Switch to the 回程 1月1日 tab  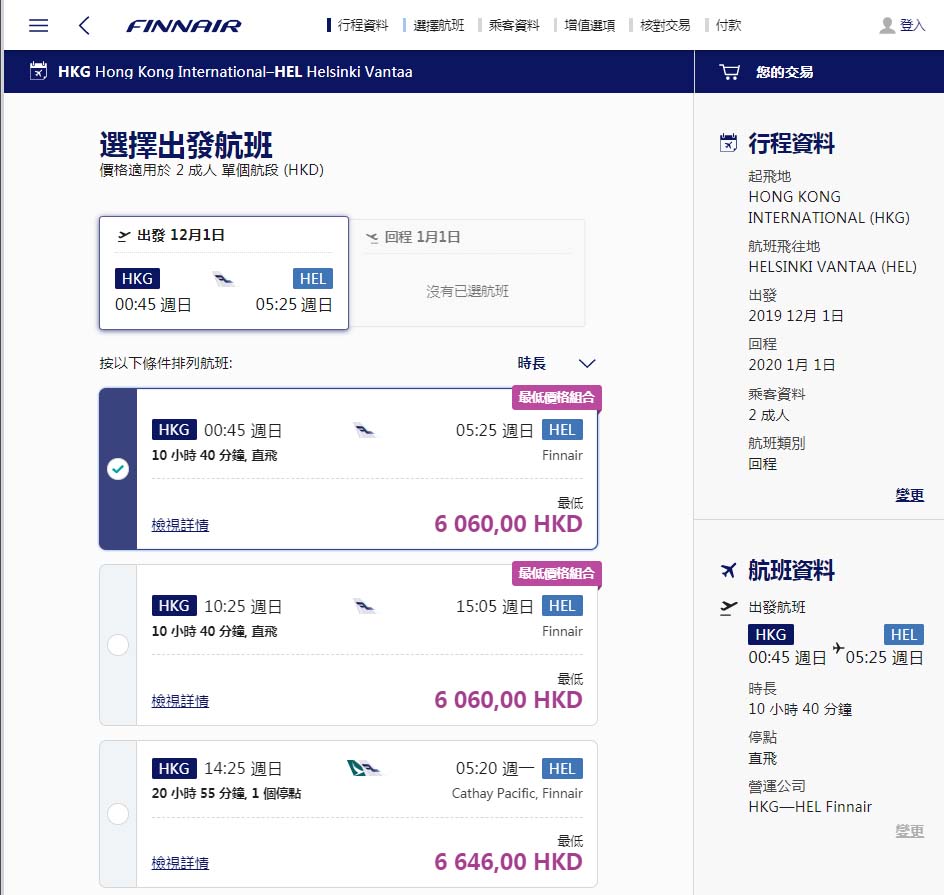point(467,273)
